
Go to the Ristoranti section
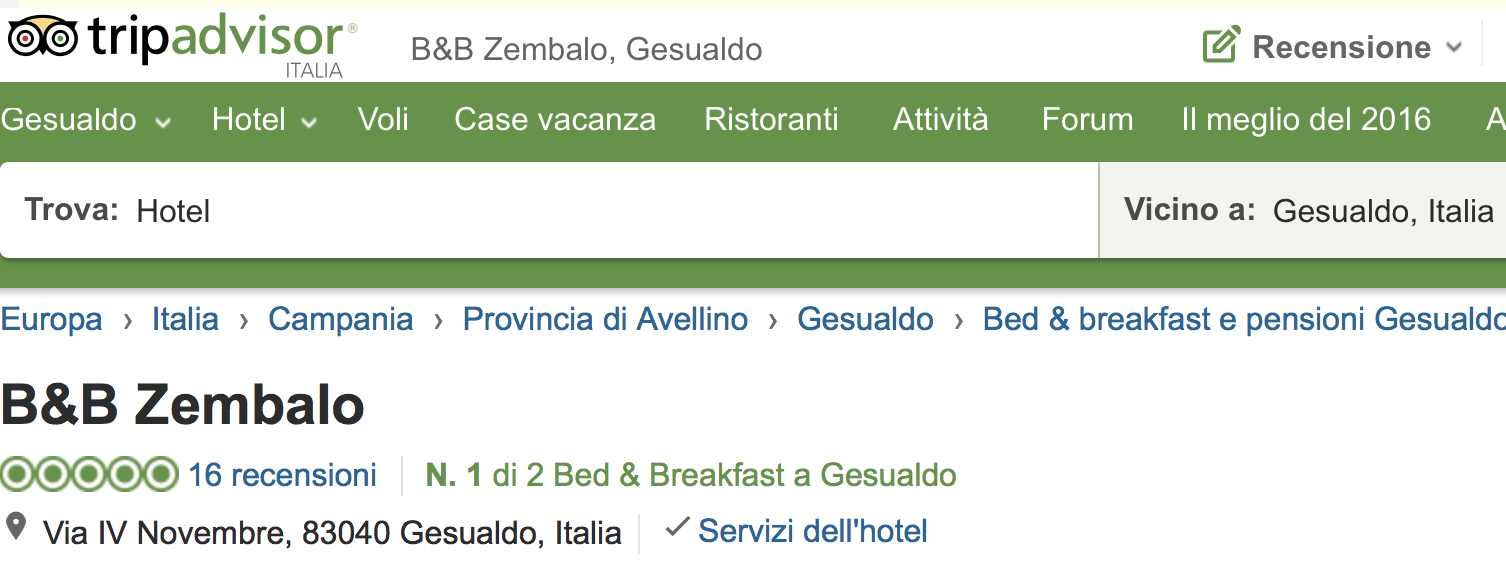pos(771,120)
